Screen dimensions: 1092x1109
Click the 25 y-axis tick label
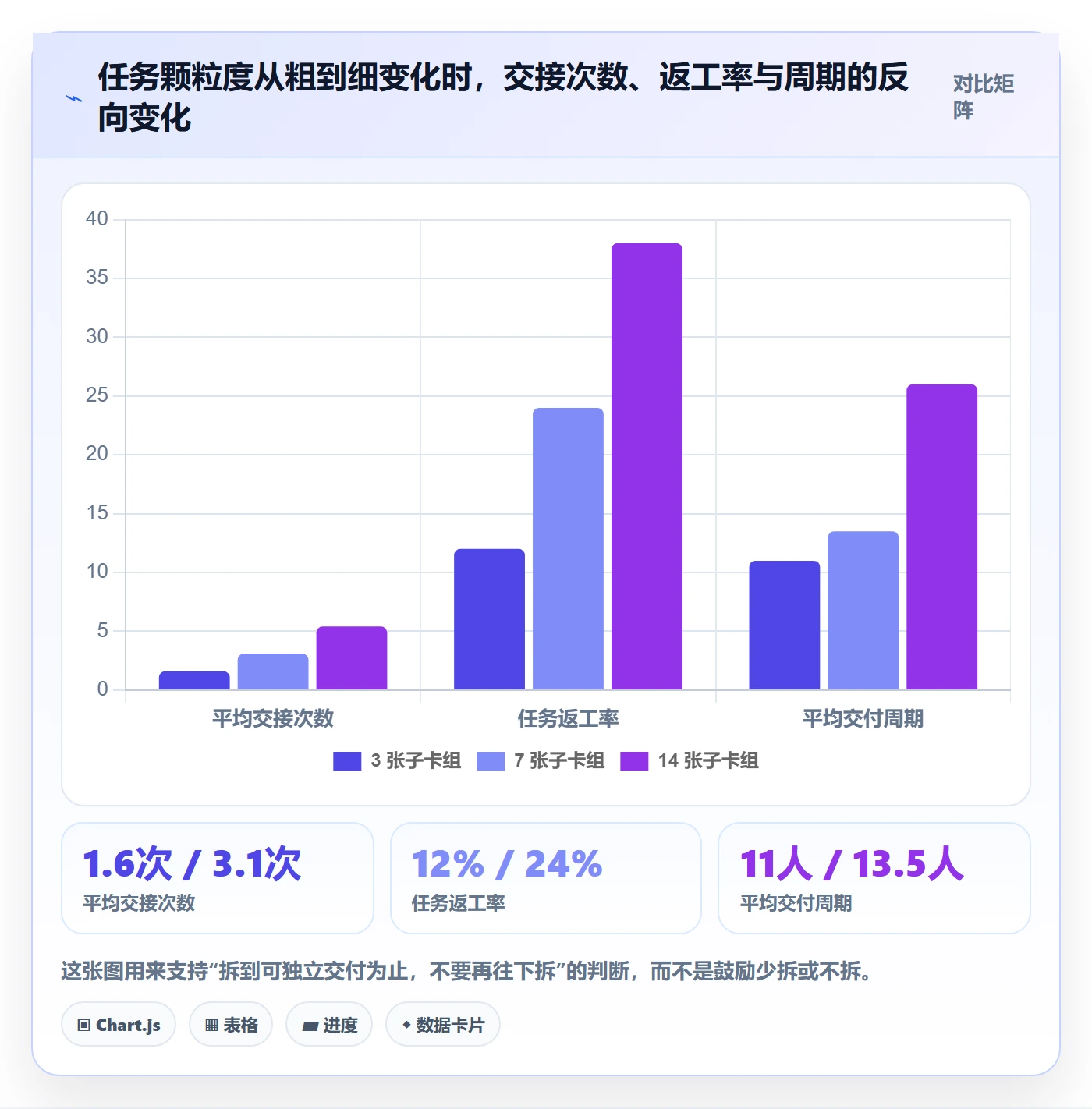[97, 395]
